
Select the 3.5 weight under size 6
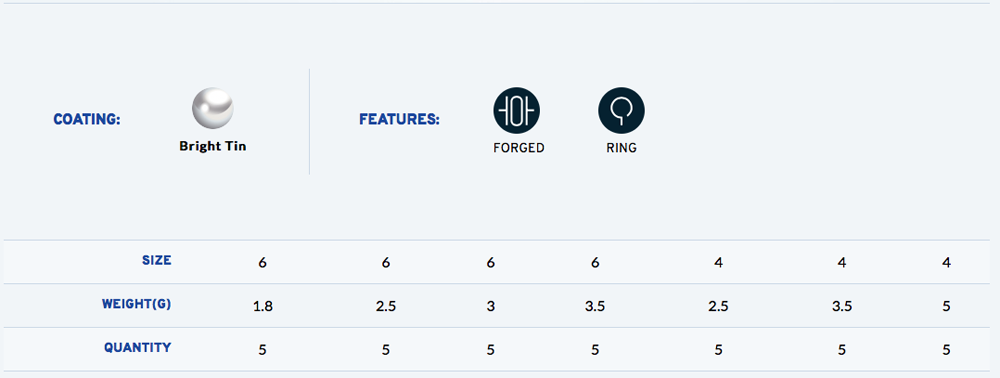click(x=595, y=306)
